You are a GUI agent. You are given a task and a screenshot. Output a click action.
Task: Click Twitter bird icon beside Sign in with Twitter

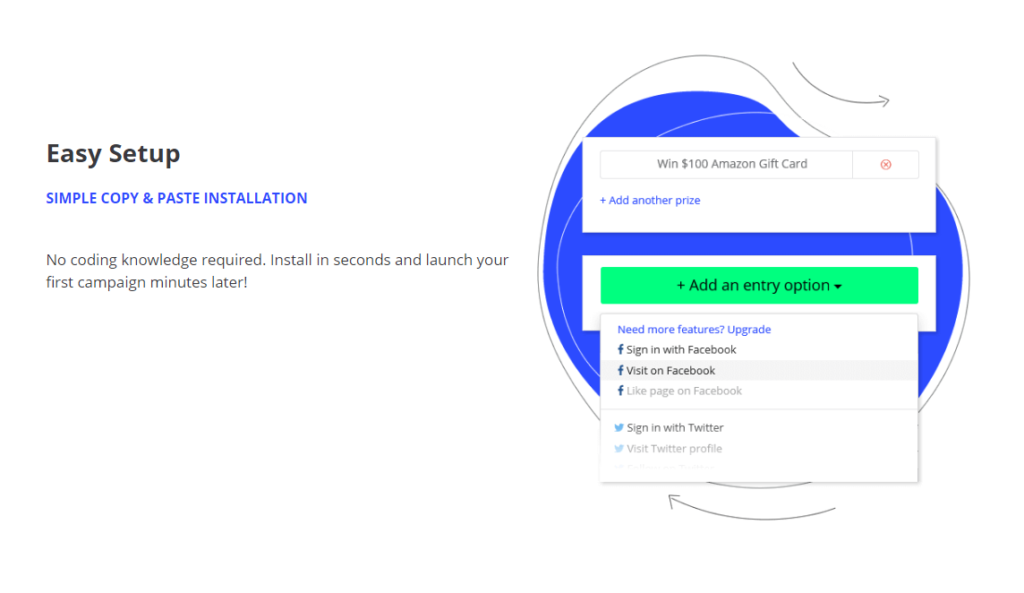pyautogui.click(x=619, y=428)
